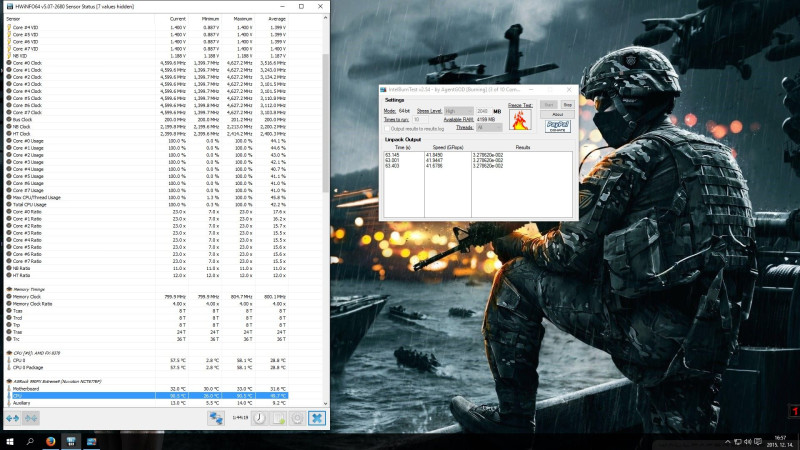Switch to IntelBurnTest taskbar icon
Viewport: 800px width, 450px height.
click(x=91, y=442)
